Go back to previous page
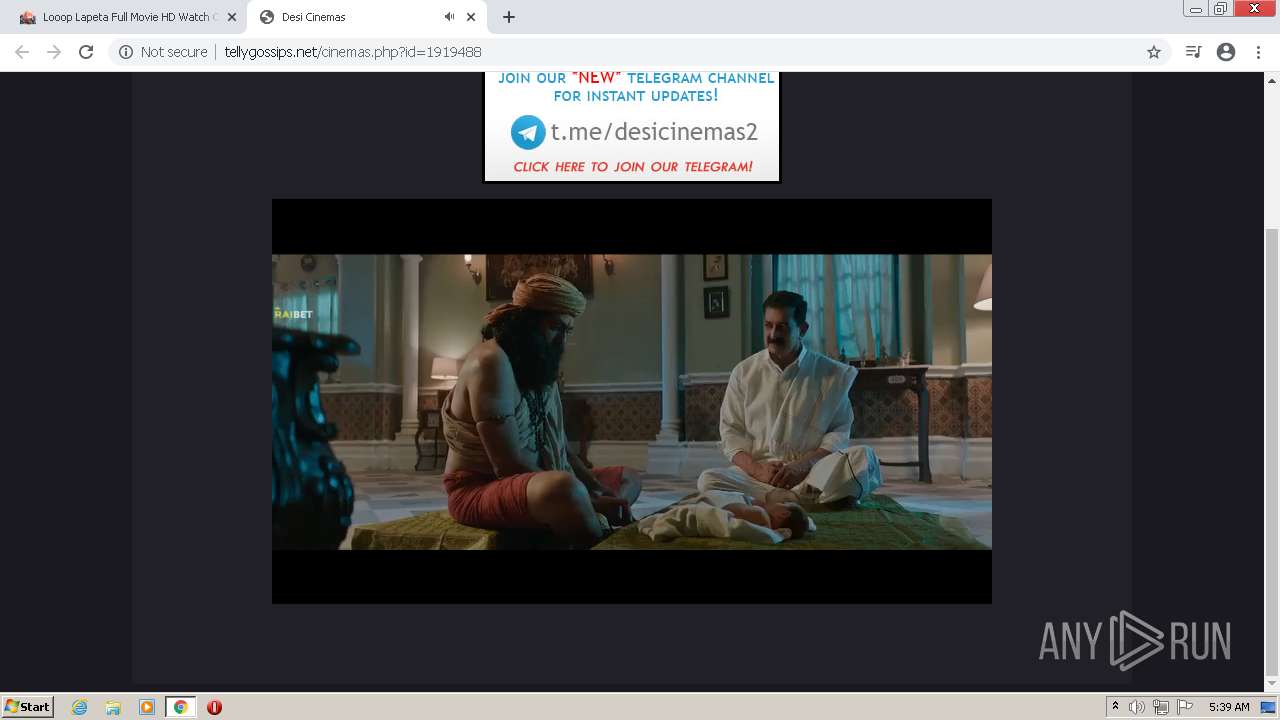The image size is (1280, 720). tap(22, 52)
